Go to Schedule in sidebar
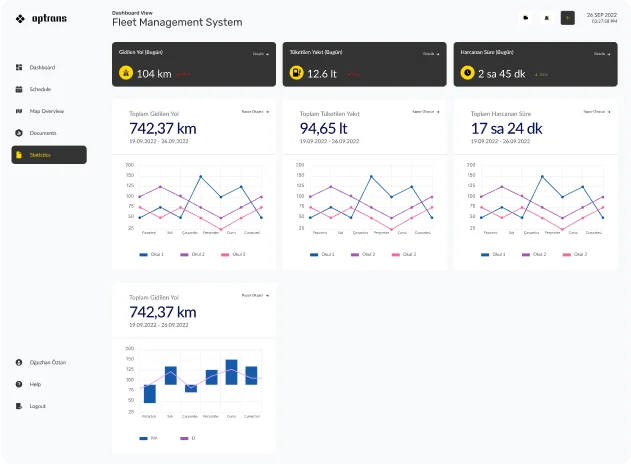This screenshot has width=631, height=464. click(40, 89)
